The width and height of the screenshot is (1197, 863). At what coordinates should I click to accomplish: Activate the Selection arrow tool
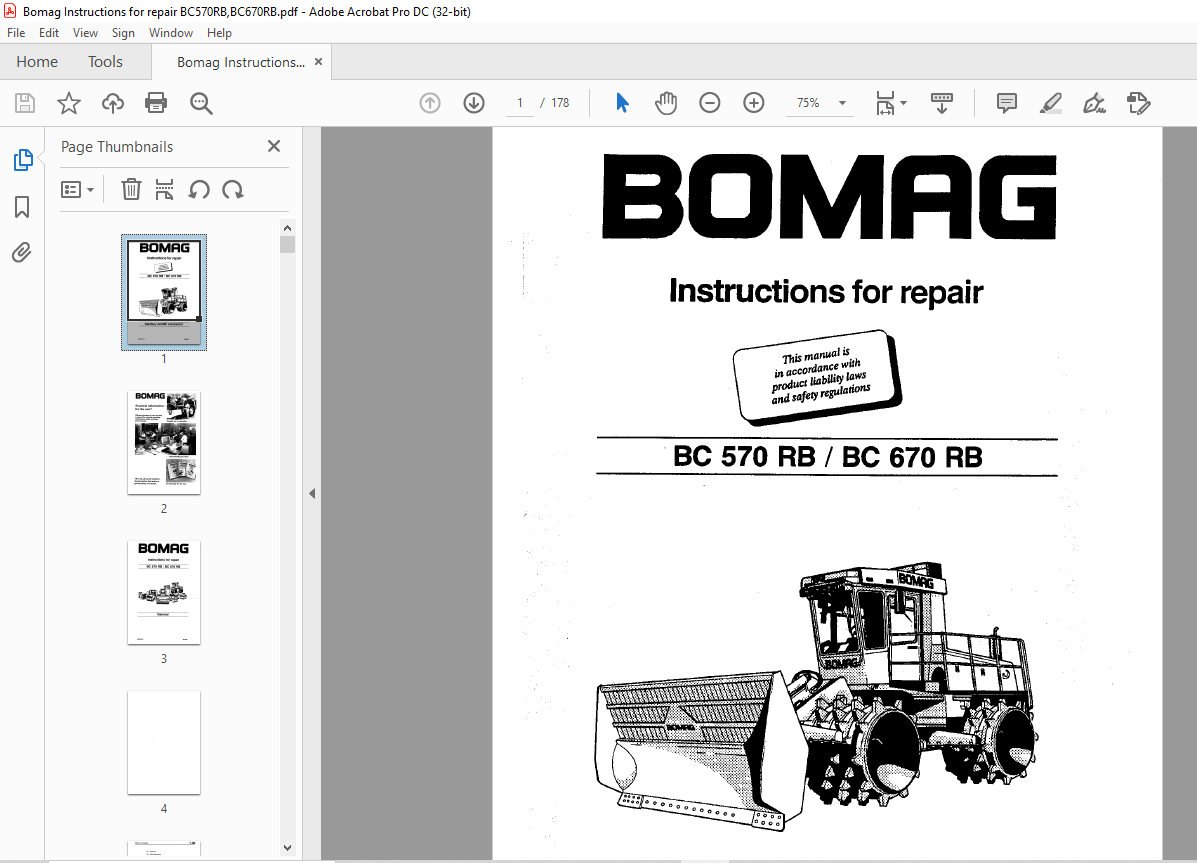tap(623, 103)
